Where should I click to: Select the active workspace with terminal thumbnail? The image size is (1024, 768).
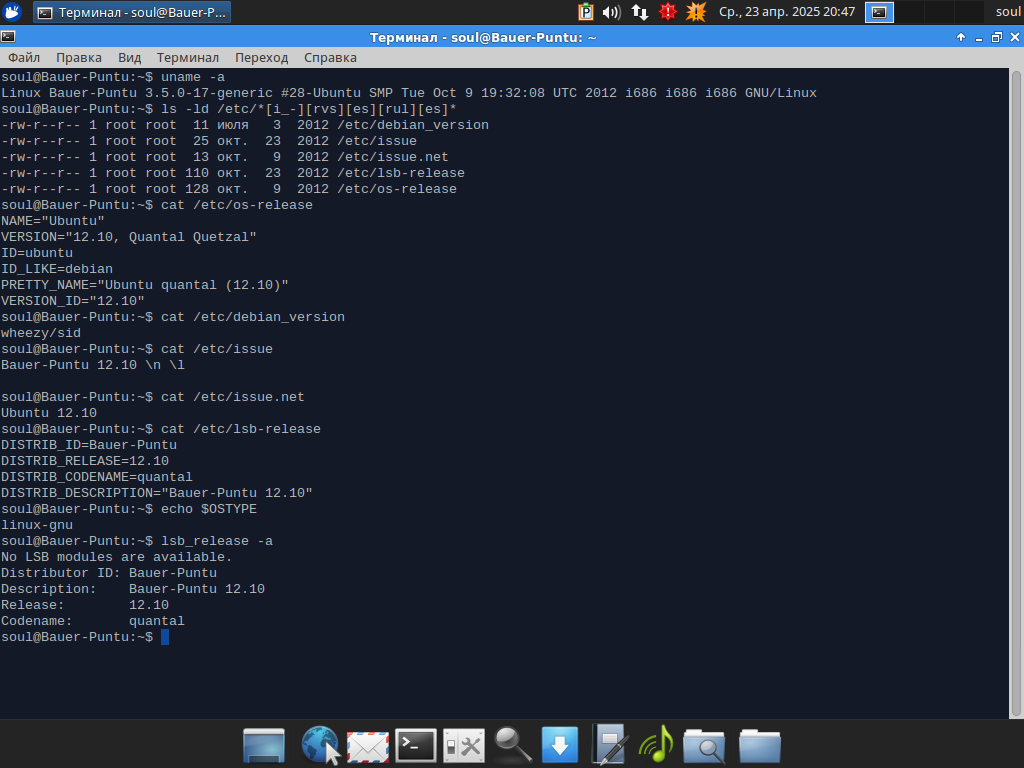879,12
